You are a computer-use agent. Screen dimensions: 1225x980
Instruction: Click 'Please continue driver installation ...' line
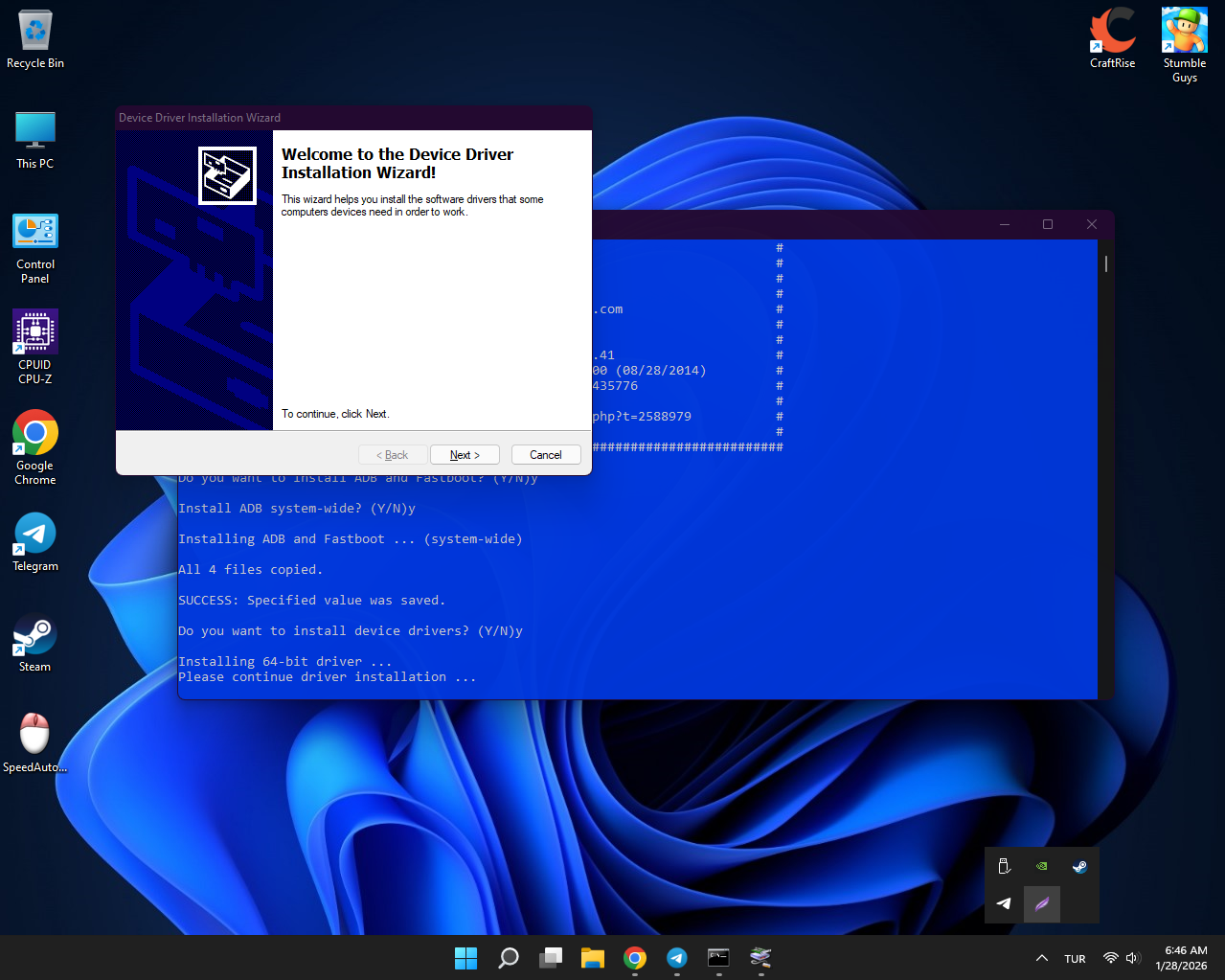click(328, 677)
